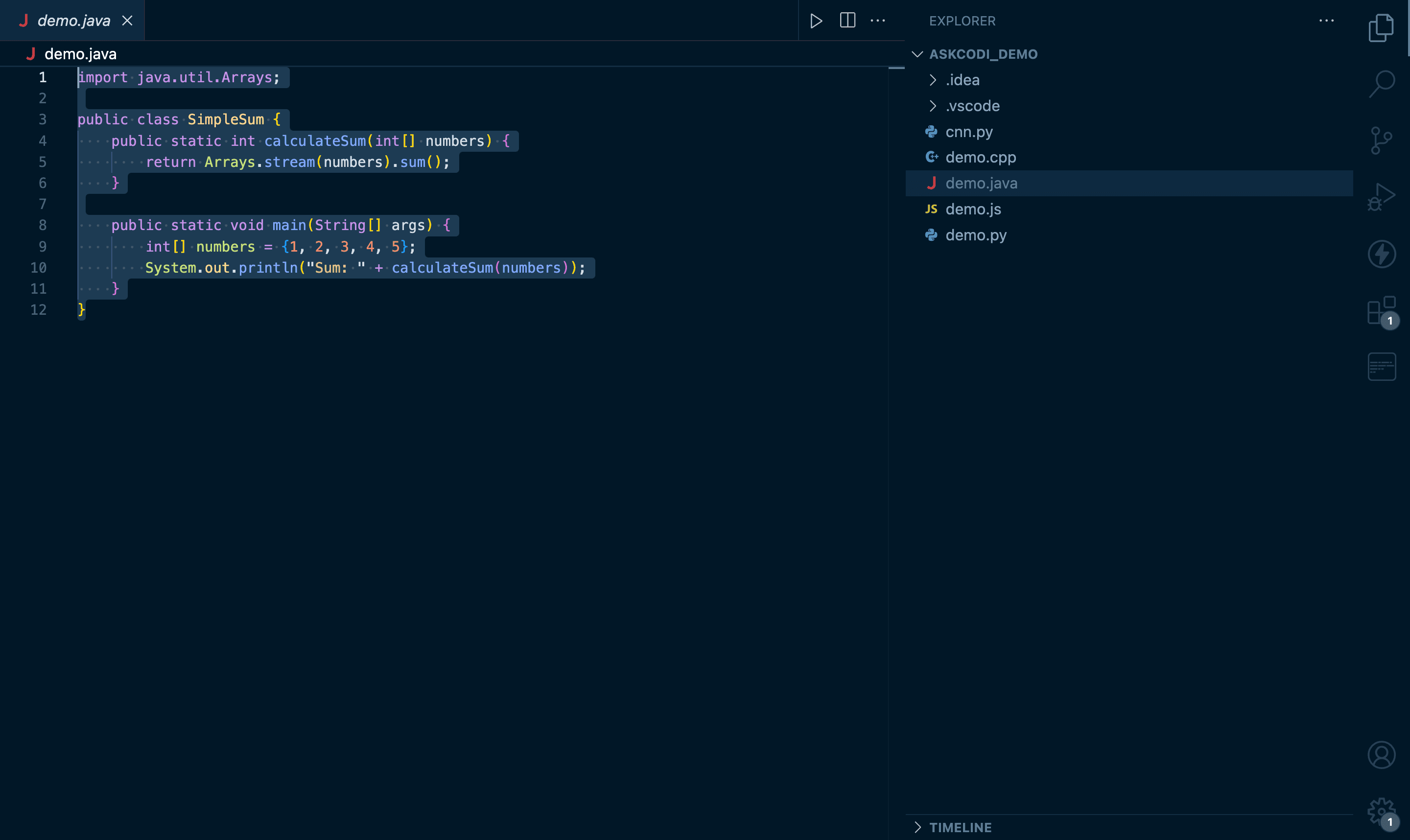Click demo.java breadcrumb item
Viewport: 1410px width, 840px height.
[x=80, y=54]
